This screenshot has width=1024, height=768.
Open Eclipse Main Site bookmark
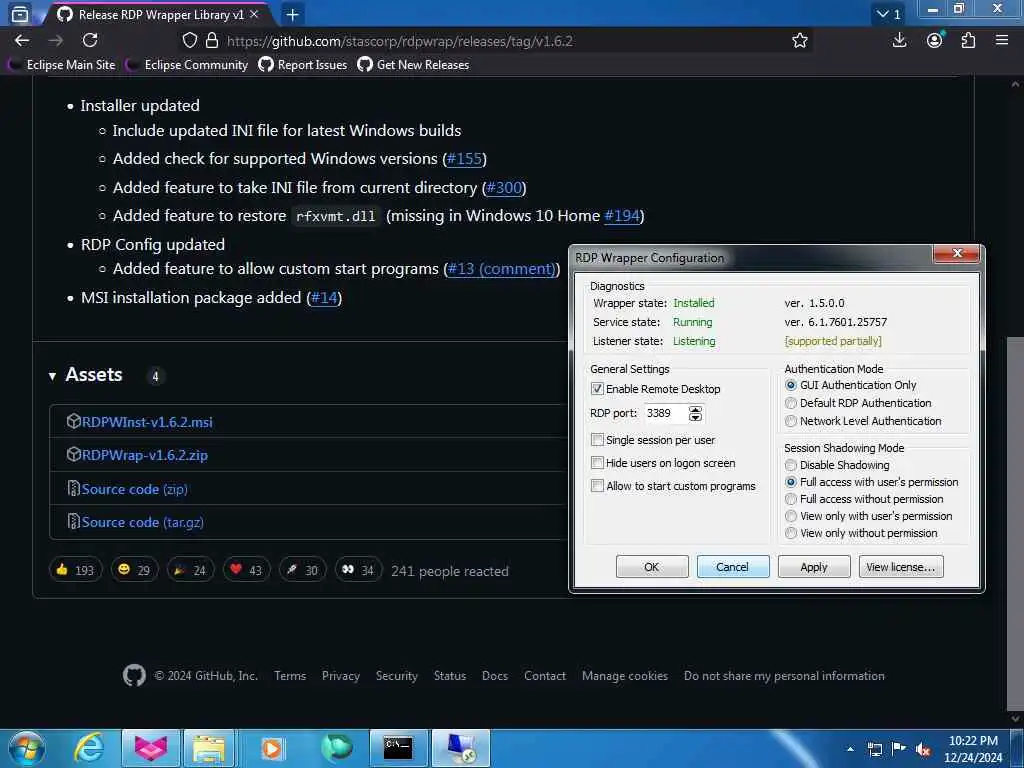pos(62,65)
